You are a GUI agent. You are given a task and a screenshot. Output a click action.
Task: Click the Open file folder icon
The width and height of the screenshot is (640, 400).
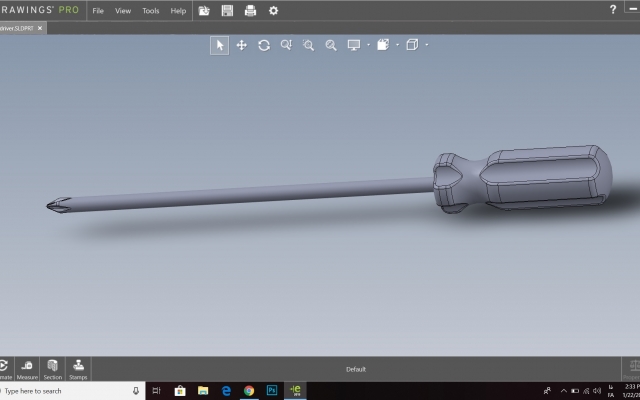(x=204, y=11)
